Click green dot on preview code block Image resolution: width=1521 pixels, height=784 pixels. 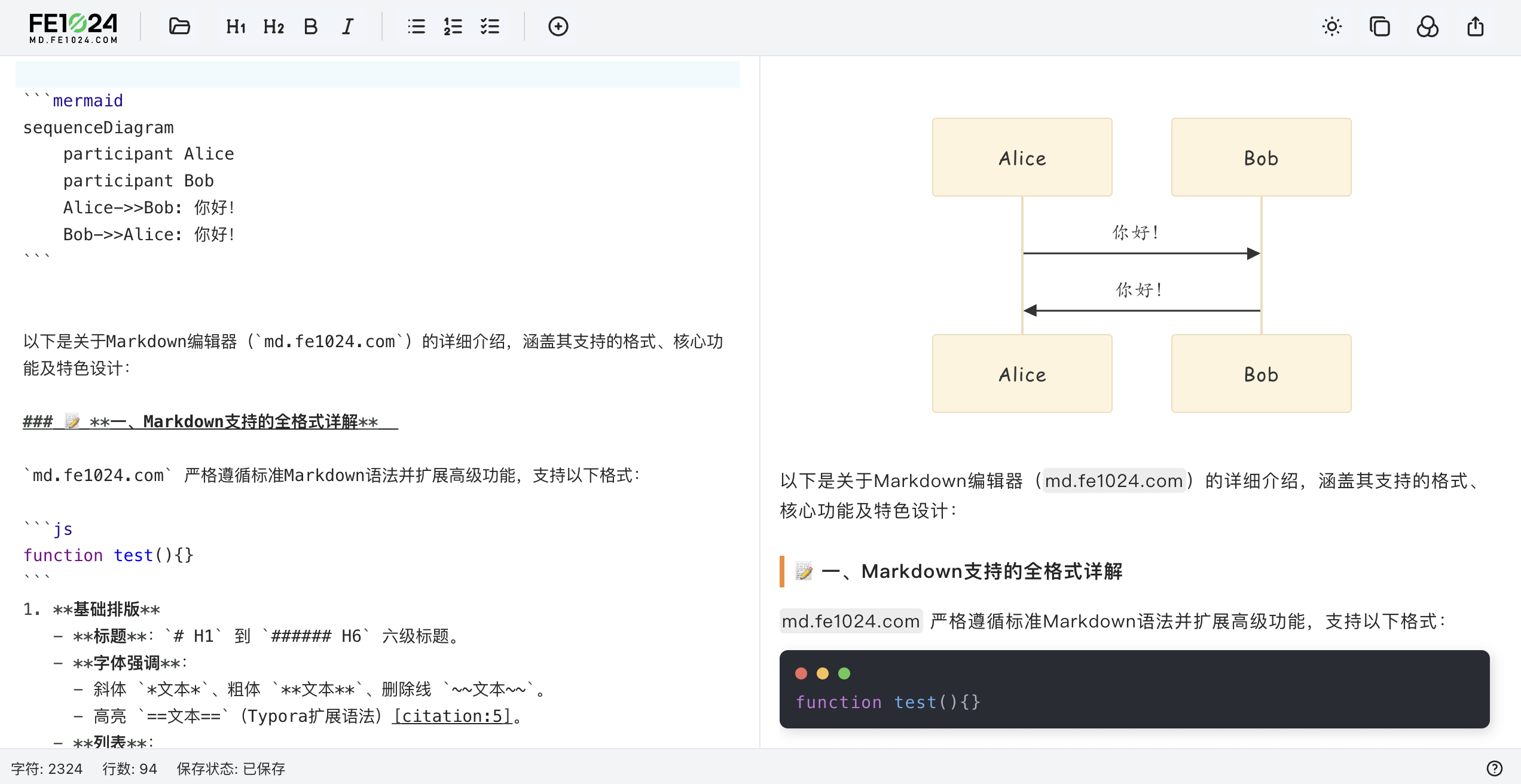(x=844, y=673)
